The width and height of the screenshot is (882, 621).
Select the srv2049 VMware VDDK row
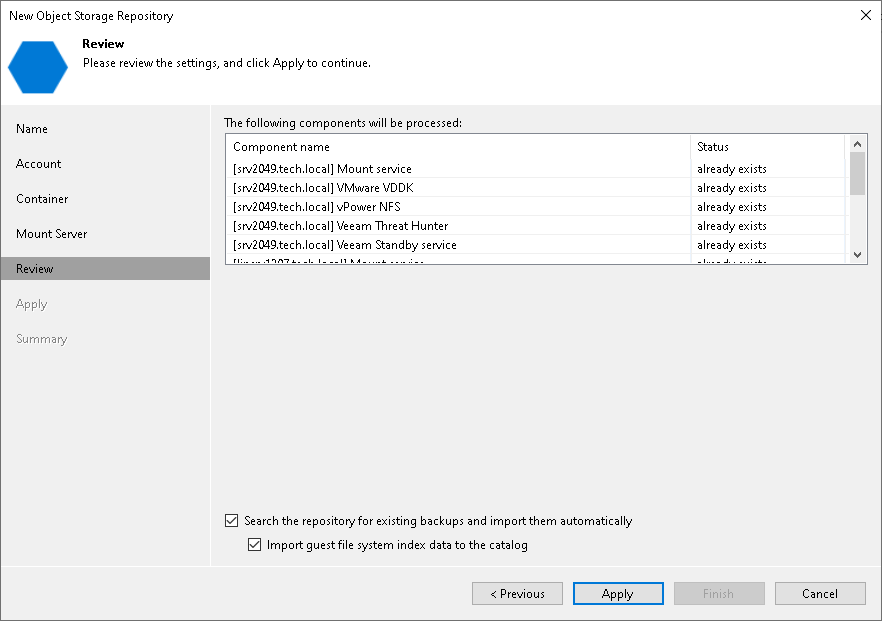(536, 188)
